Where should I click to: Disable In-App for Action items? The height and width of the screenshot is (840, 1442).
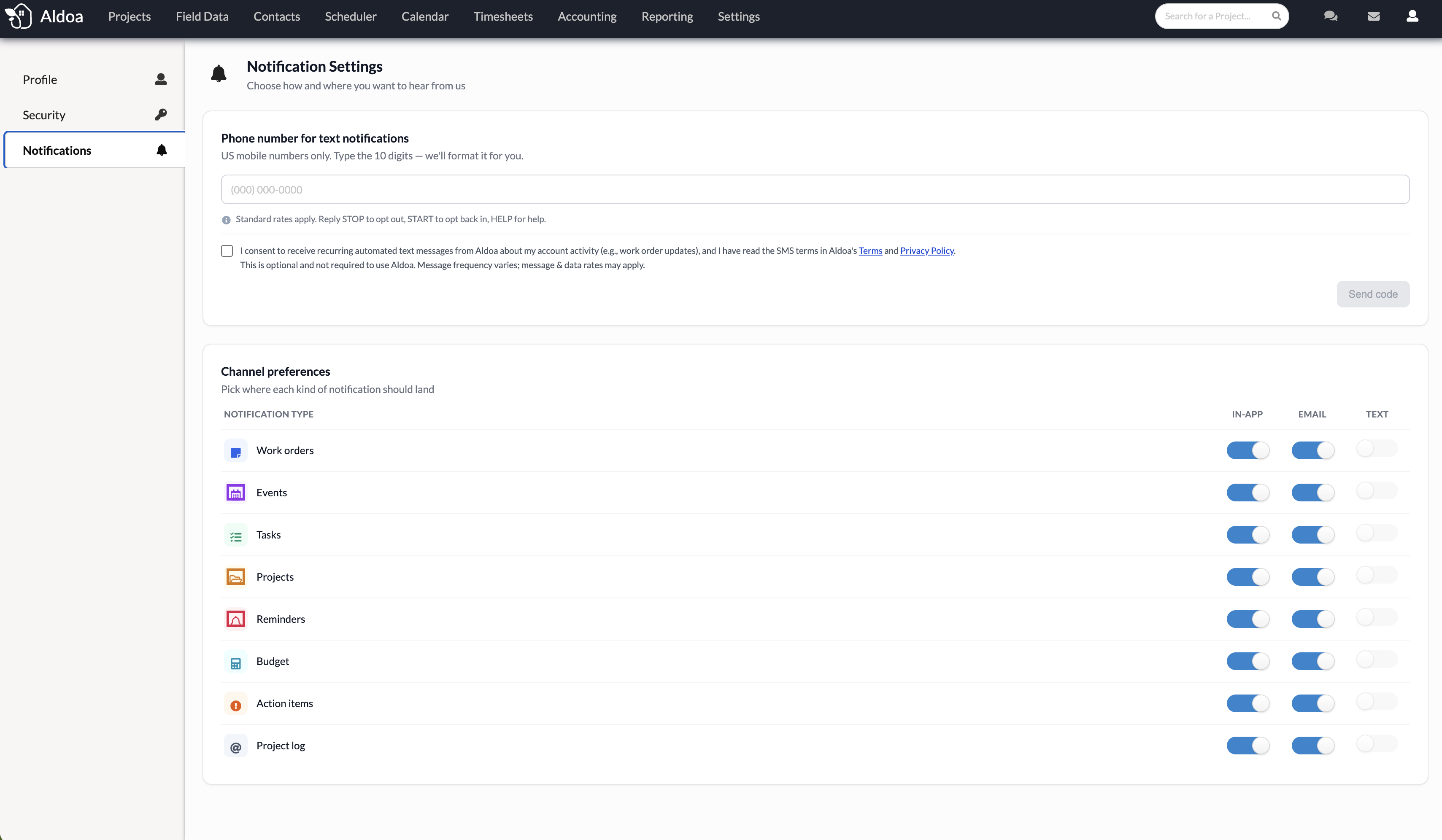coord(1248,704)
